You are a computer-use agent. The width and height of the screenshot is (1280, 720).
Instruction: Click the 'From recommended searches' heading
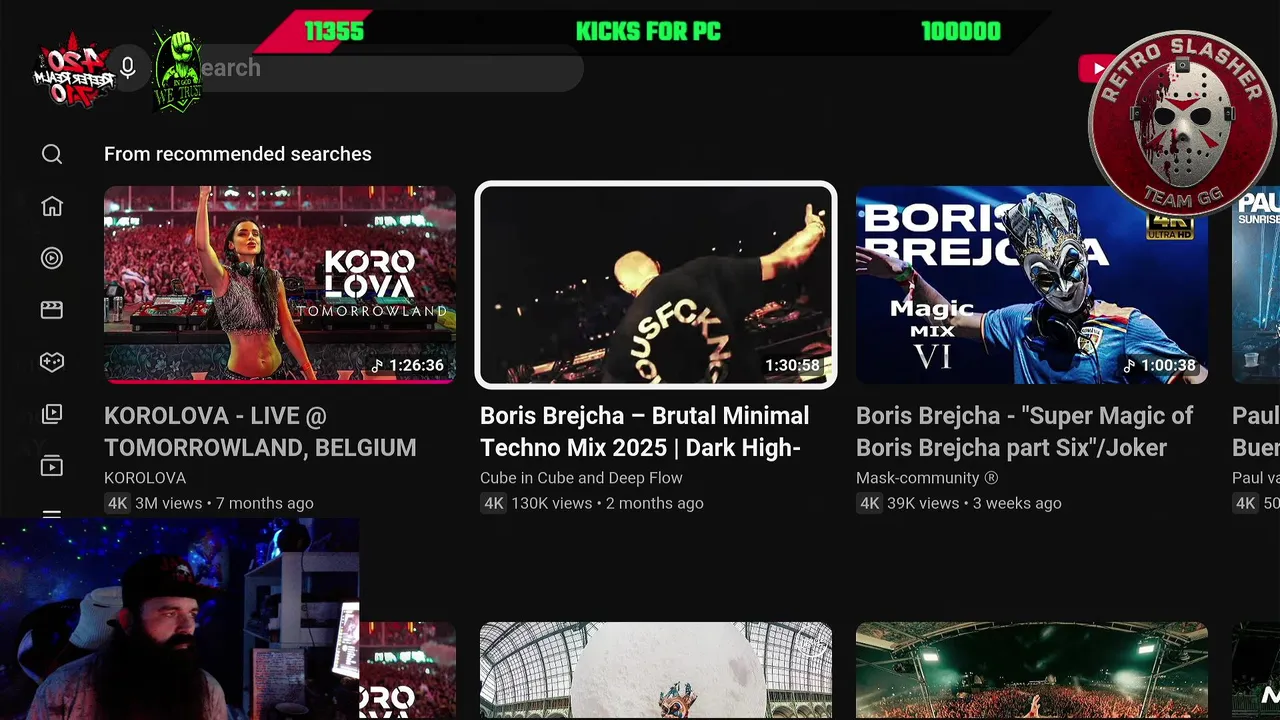point(238,154)
